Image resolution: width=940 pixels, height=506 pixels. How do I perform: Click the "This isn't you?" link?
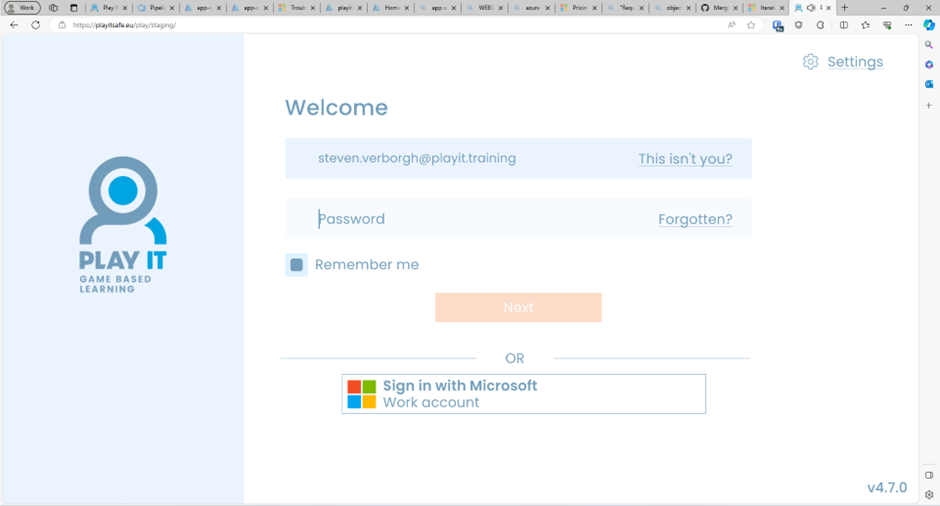click(x=685, y=159)
